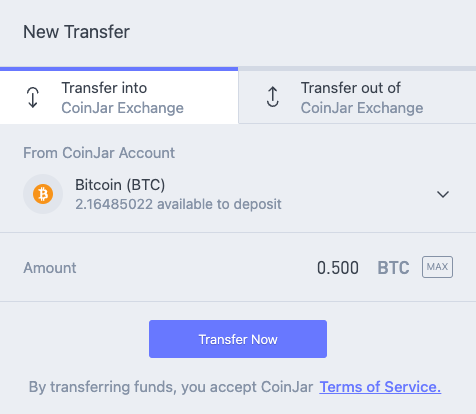Click 'CoinJar Exchange' subtitle under Transfer into

tap(122, 108)
